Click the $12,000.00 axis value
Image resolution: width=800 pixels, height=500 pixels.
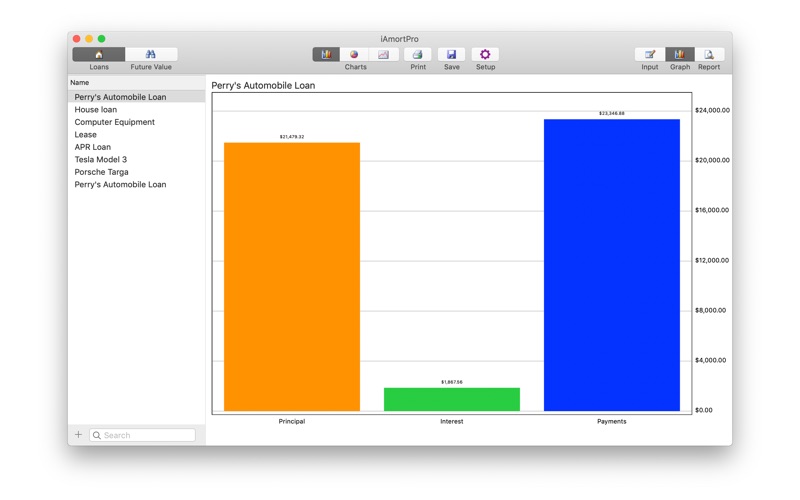tap(712, 260)
